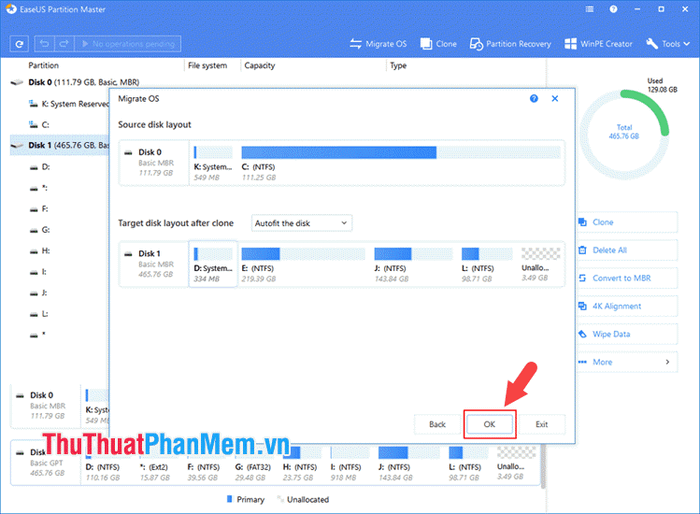700x514 pixels.
Task: Open Migrate OS from top toolbar
Action: point(378,44)
